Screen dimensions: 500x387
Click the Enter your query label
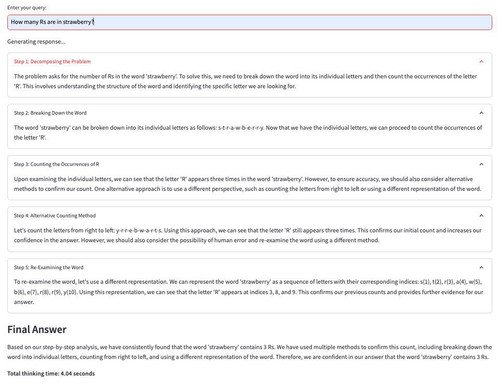coord(27,7)
